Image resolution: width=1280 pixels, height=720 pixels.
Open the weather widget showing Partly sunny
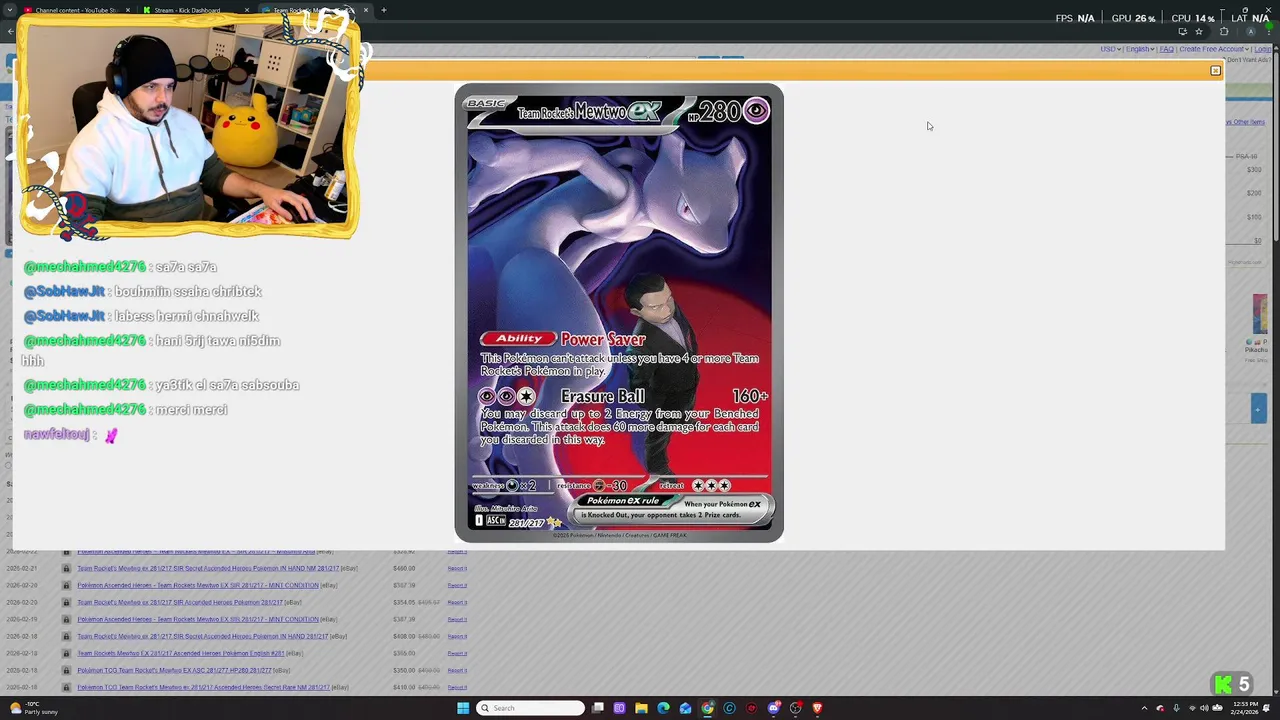32,708
